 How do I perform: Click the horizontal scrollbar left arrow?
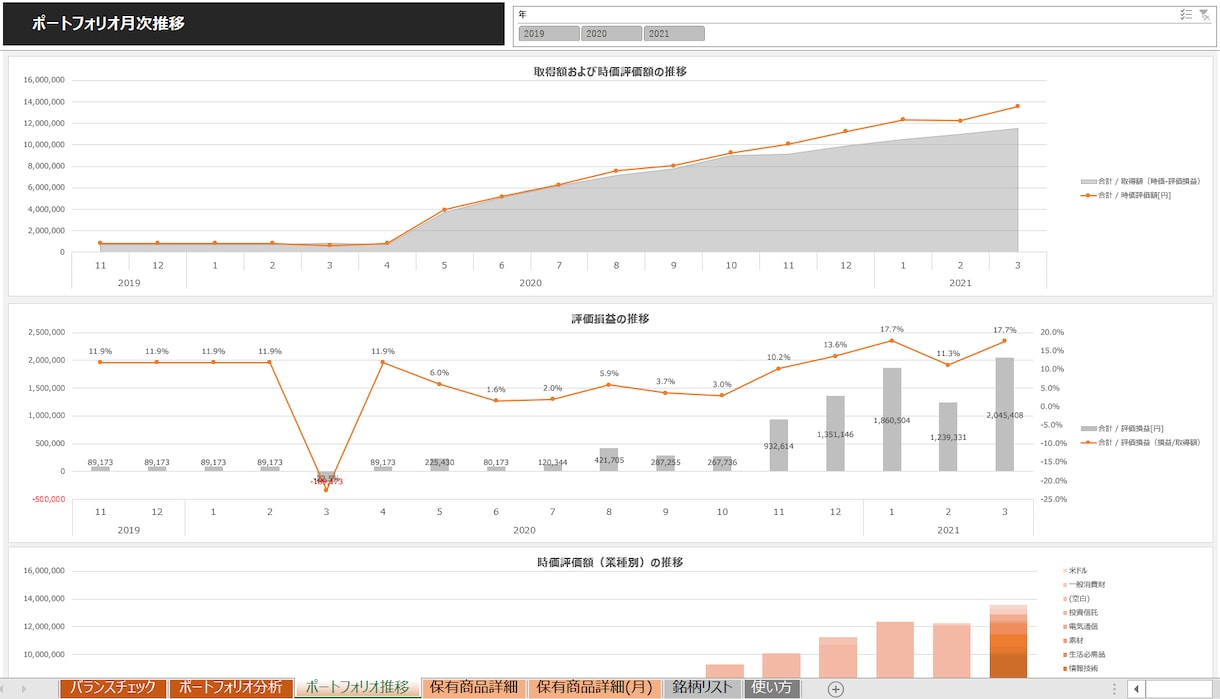[1136, 688]
